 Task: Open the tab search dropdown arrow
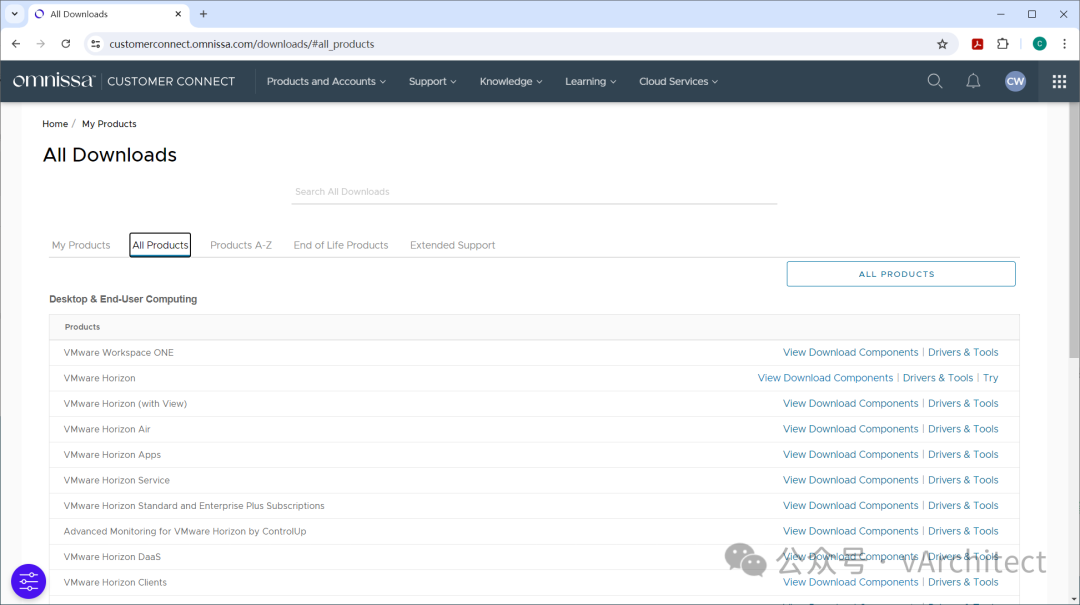click(14, 14)
